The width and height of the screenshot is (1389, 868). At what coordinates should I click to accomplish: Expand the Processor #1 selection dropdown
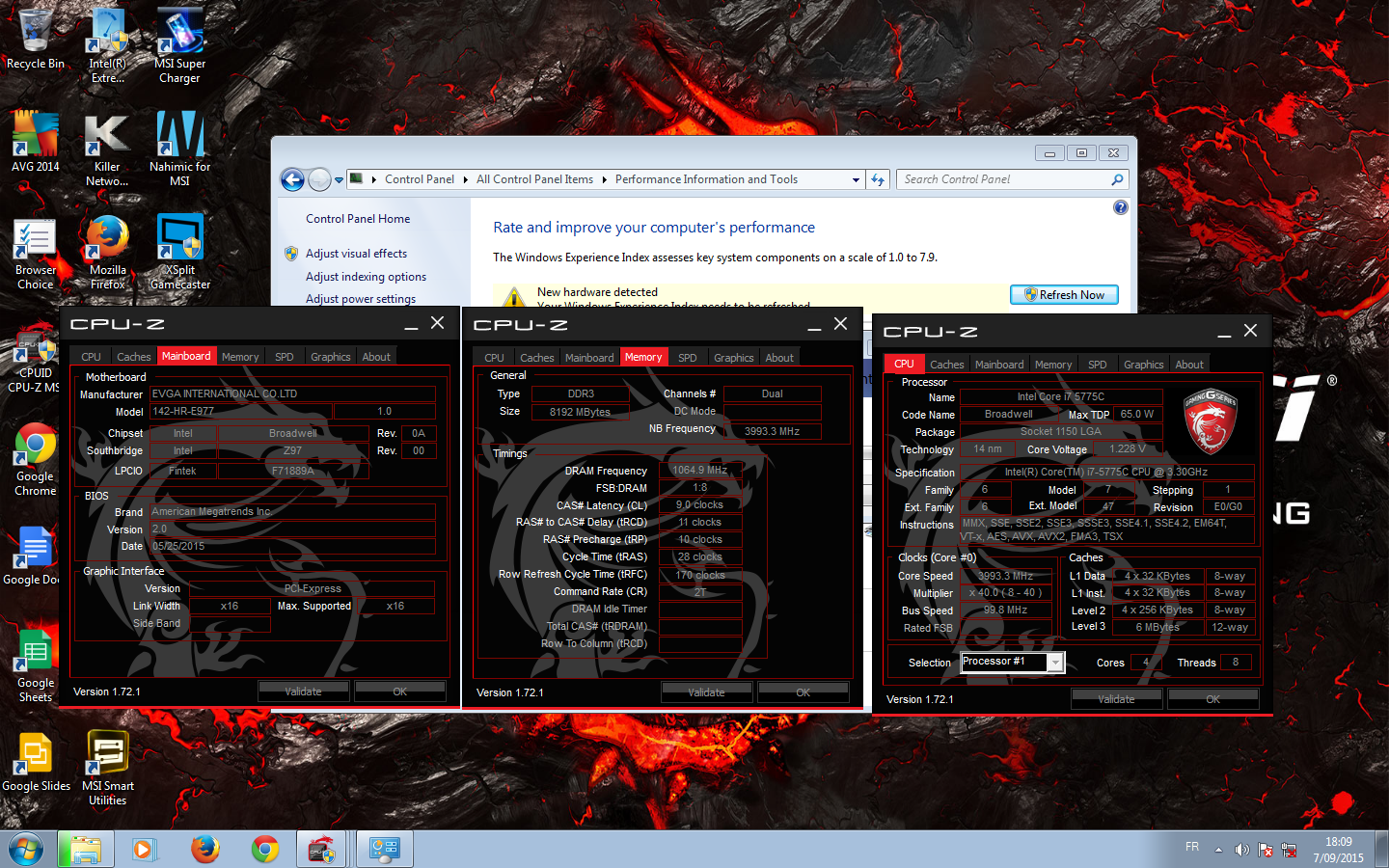pos(1055,662)
